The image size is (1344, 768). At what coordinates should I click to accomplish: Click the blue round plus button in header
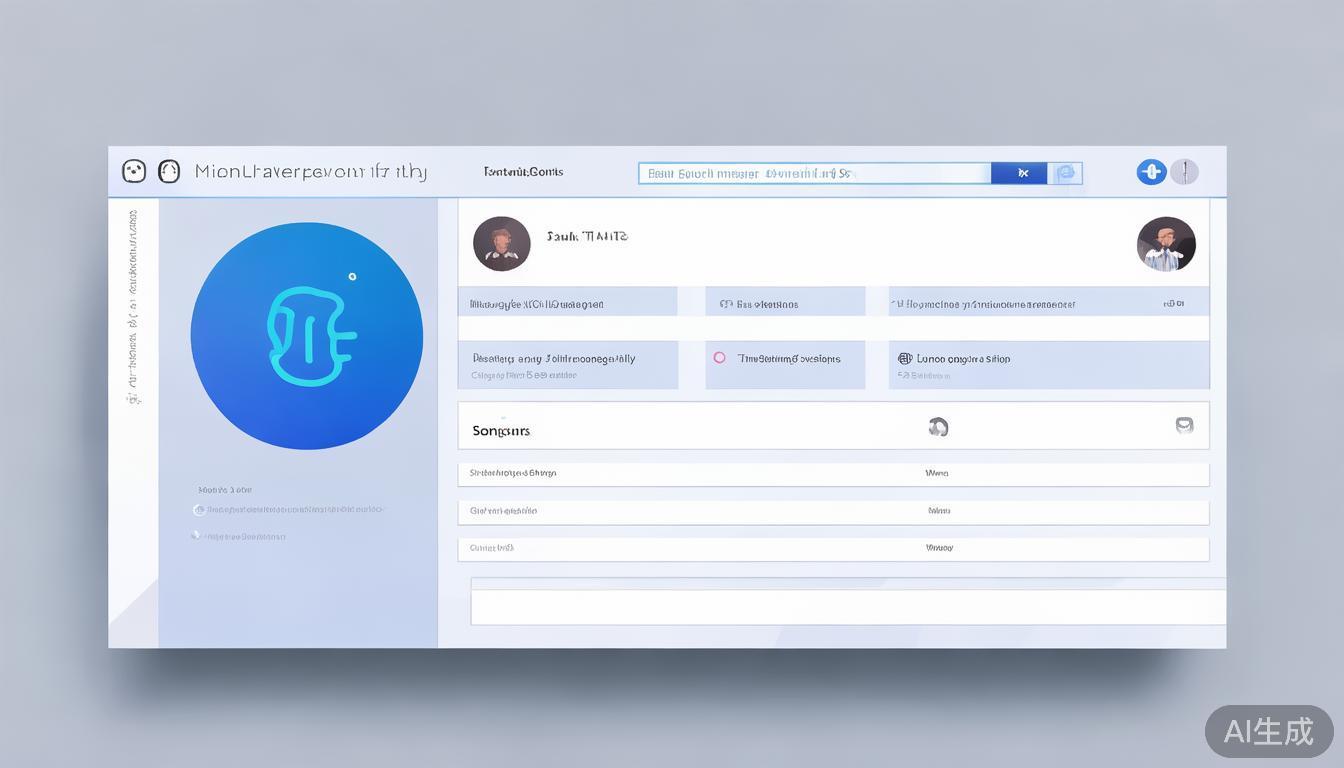point(1151,172)
